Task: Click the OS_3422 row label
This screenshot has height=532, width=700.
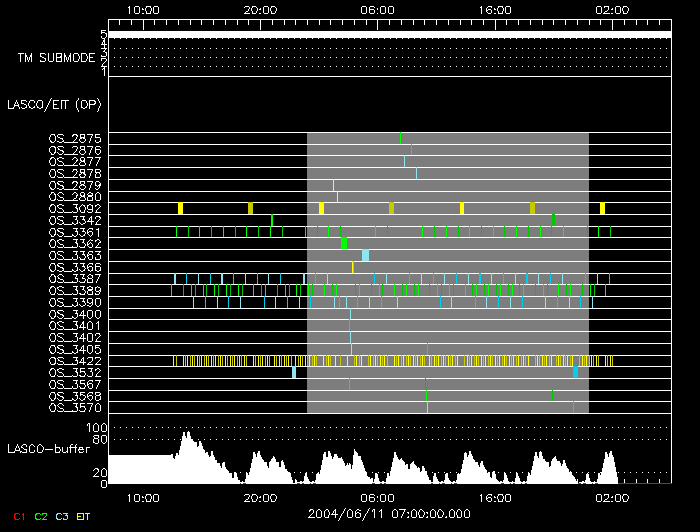Action: coord(75,361)
